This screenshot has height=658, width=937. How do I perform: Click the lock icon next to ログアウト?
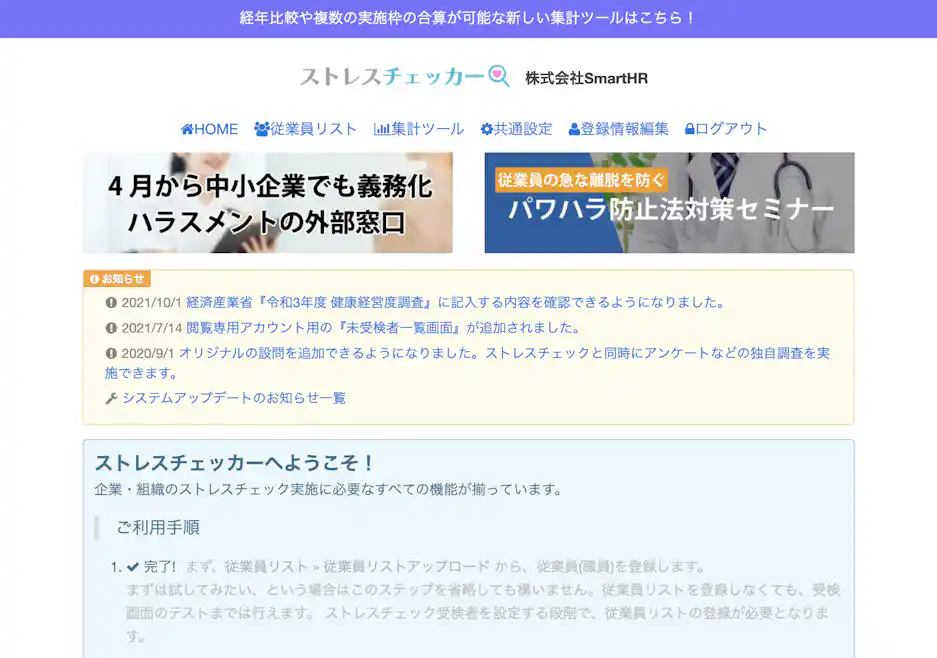(688, 128)
